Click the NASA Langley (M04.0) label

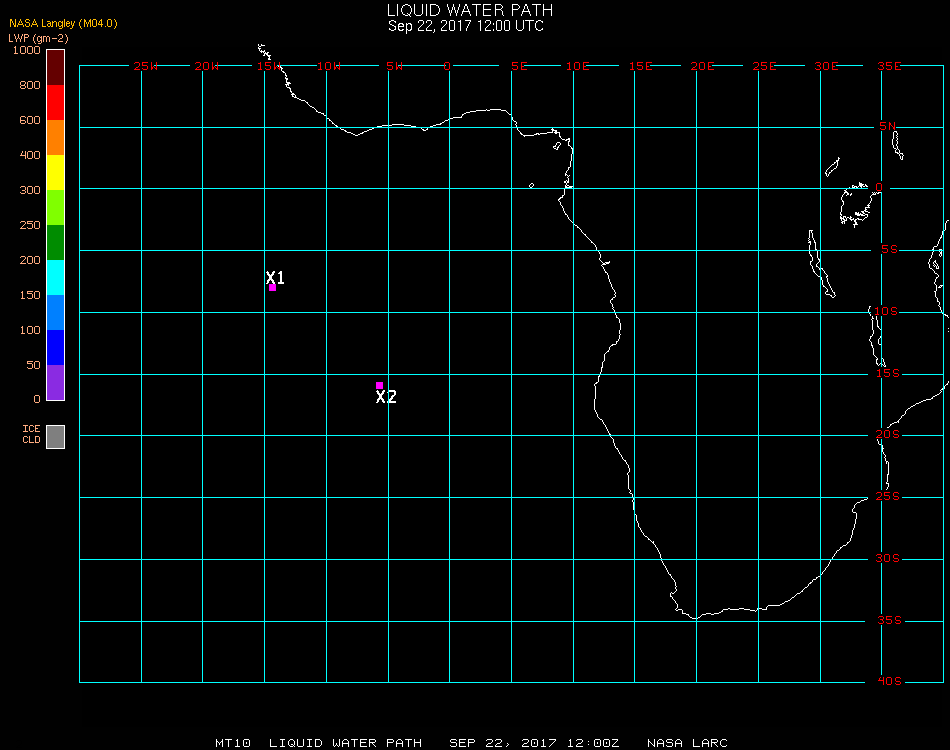64,24
